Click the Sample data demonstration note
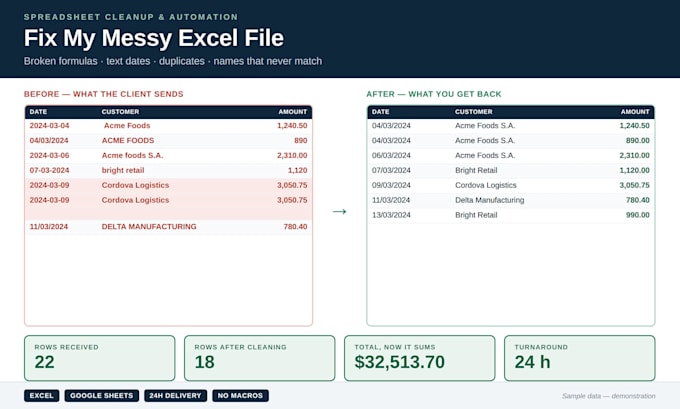Screen dimensions: 680x409 coord(608,396)
